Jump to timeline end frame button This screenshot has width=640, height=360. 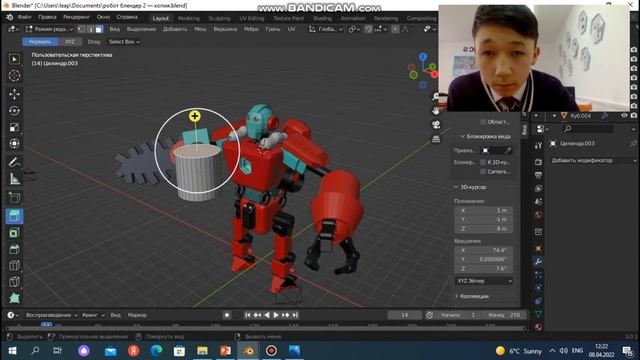pyautogui.click(x=295, y=315)
